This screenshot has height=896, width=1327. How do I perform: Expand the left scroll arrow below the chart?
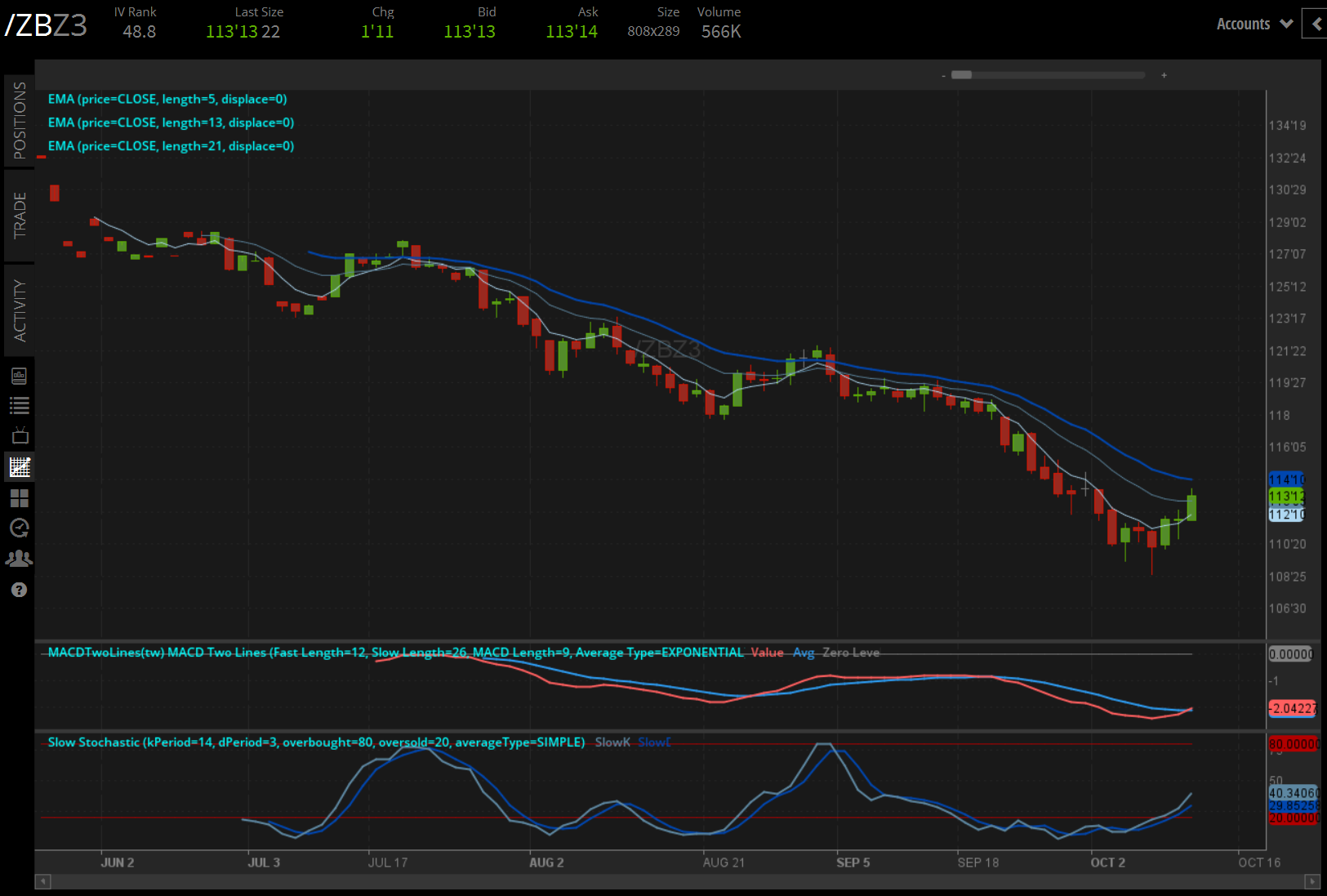[x=42, y=882]
